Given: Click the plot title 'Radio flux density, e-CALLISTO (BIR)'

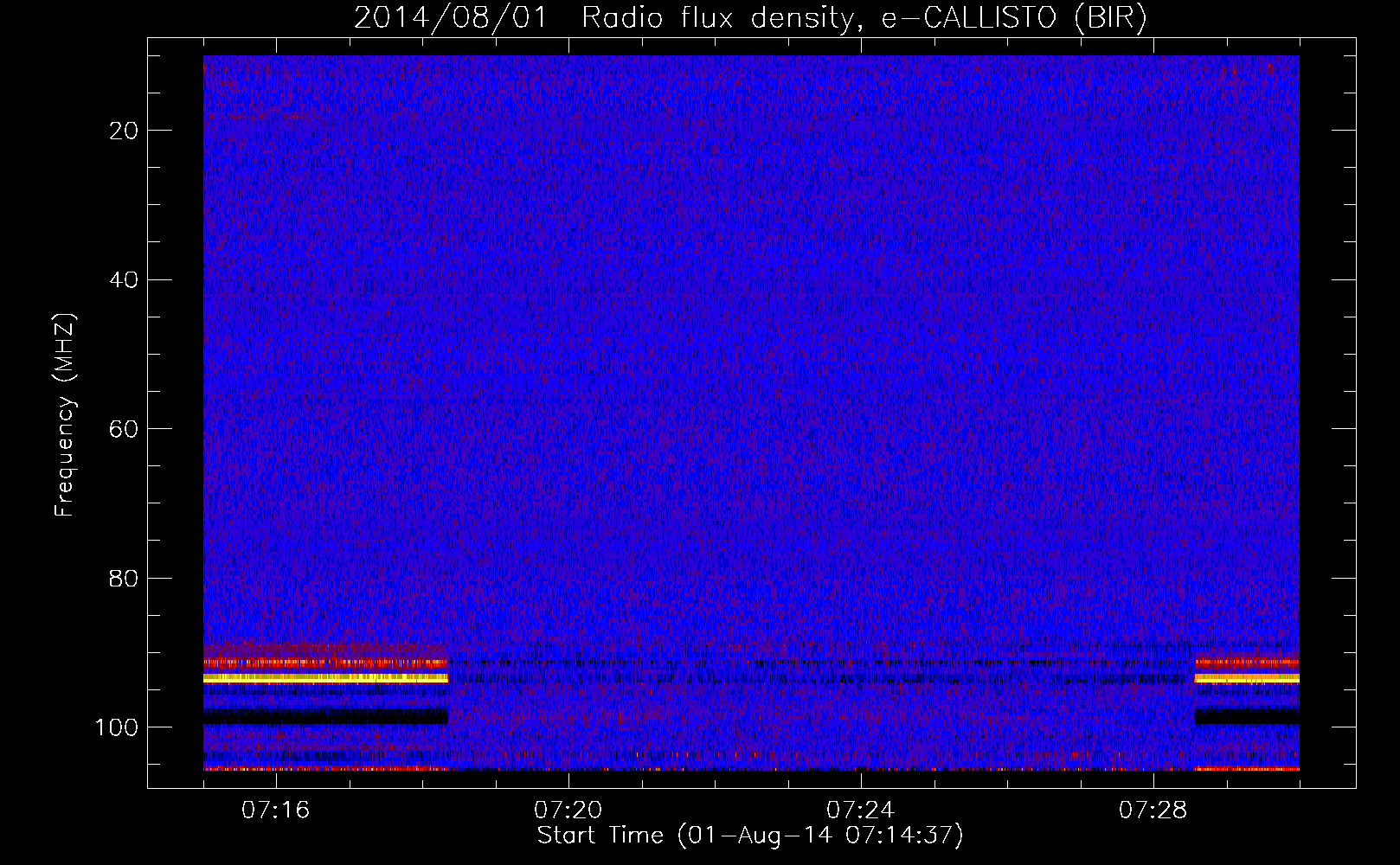Looking at the screenshot, I should pos(864,18).
